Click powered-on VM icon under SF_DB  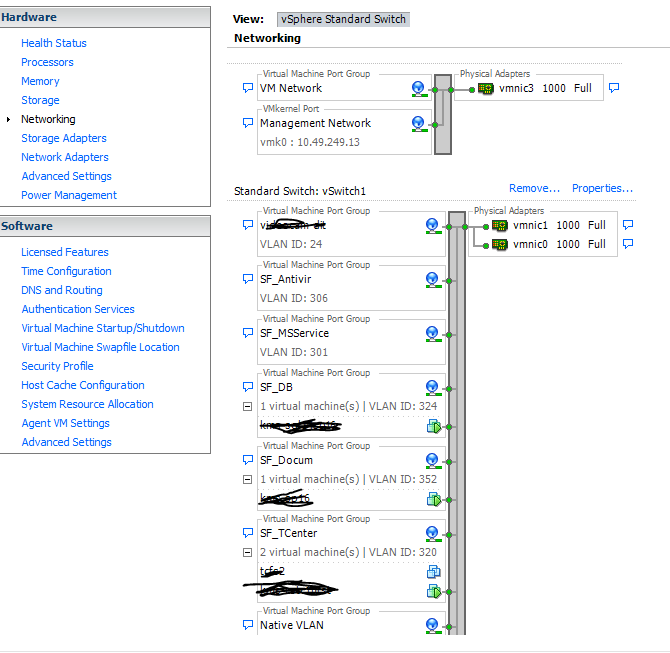tap(434, 427)
